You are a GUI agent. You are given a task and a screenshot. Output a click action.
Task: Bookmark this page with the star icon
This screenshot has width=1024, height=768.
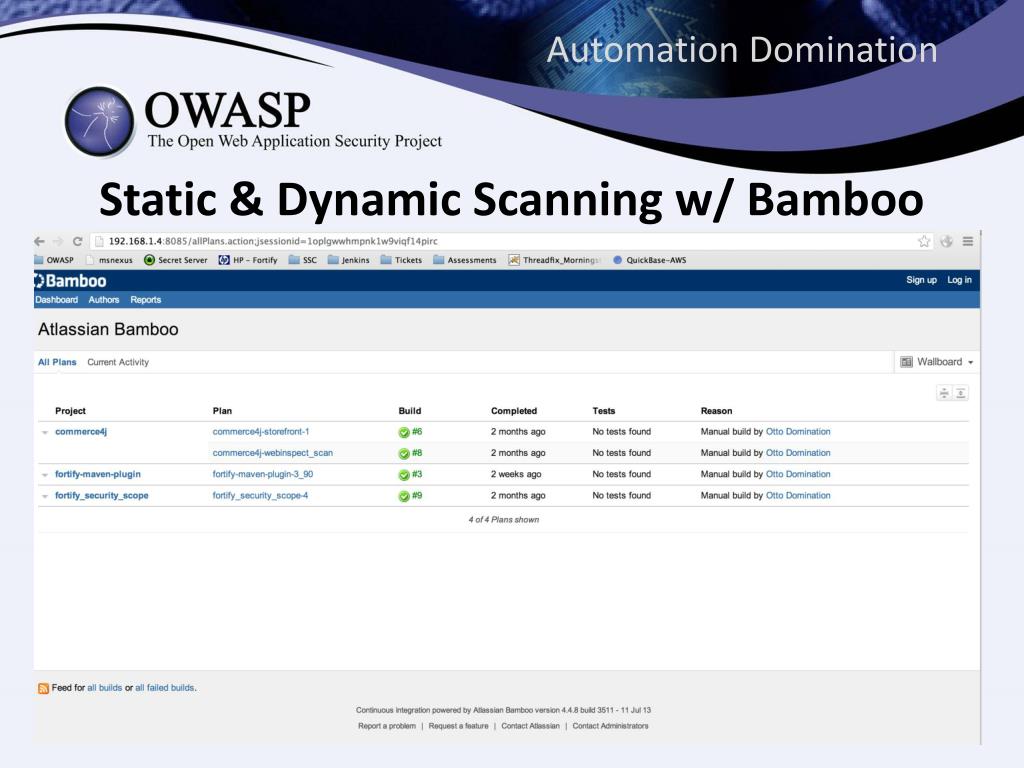click(x=924, y=242)
